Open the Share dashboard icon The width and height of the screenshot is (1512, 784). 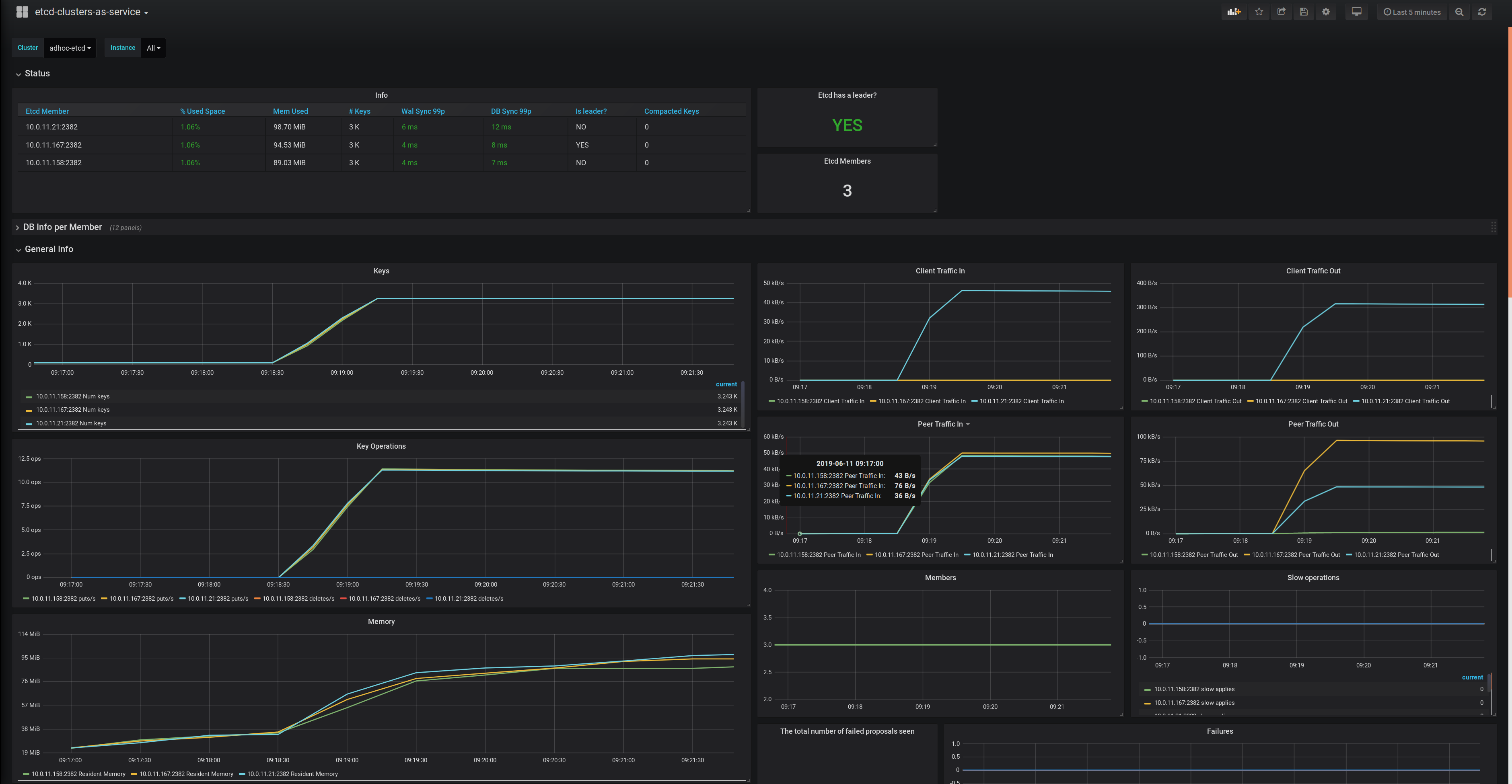tap(1282, 12)
